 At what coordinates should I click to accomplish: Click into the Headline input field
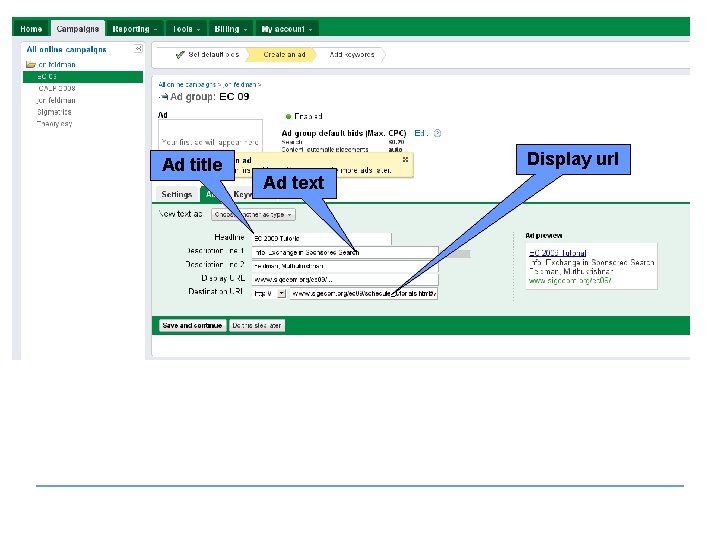321,239
